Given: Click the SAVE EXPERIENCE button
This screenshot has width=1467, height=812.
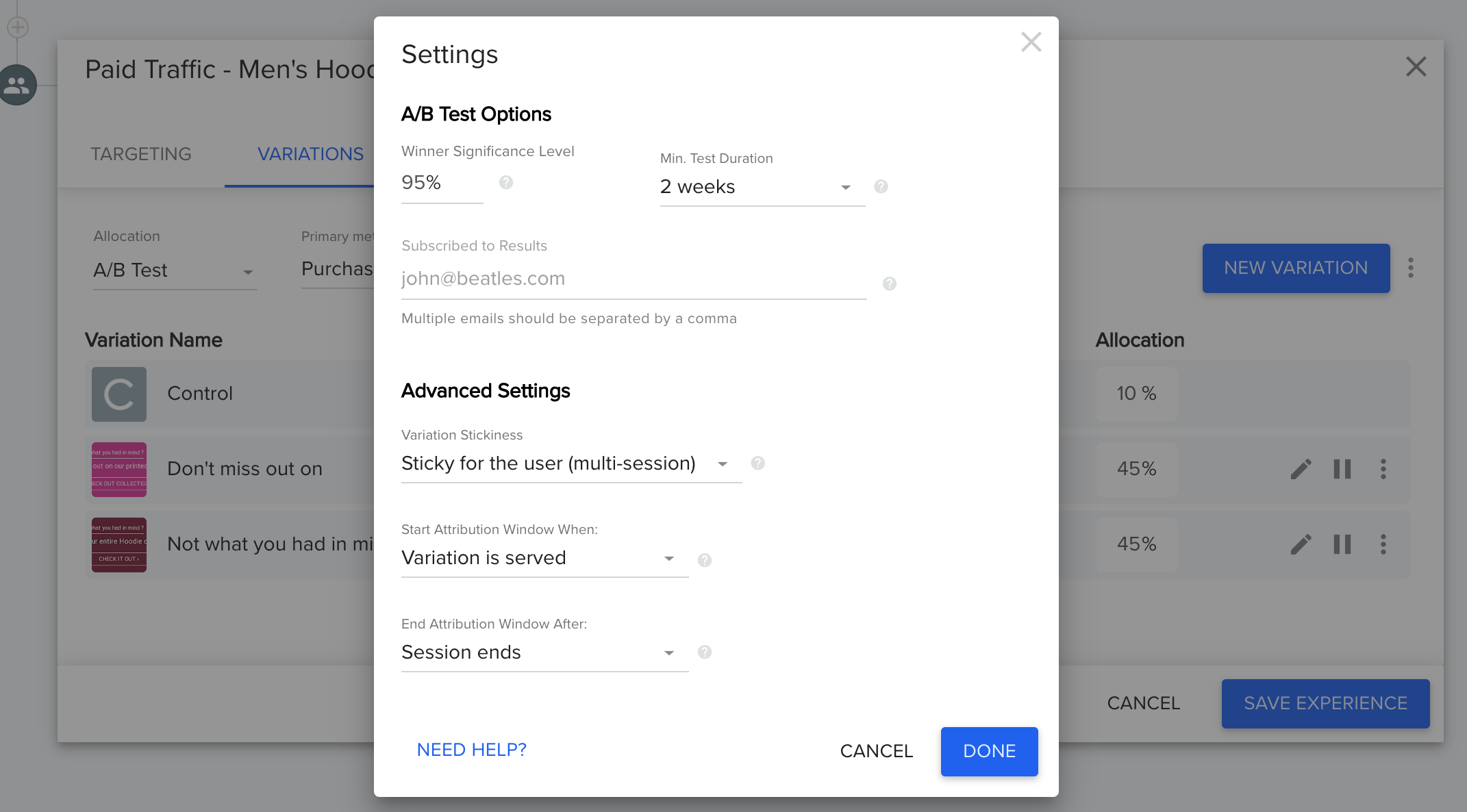Looking at the screenshot, I should tap(1326, 704).
